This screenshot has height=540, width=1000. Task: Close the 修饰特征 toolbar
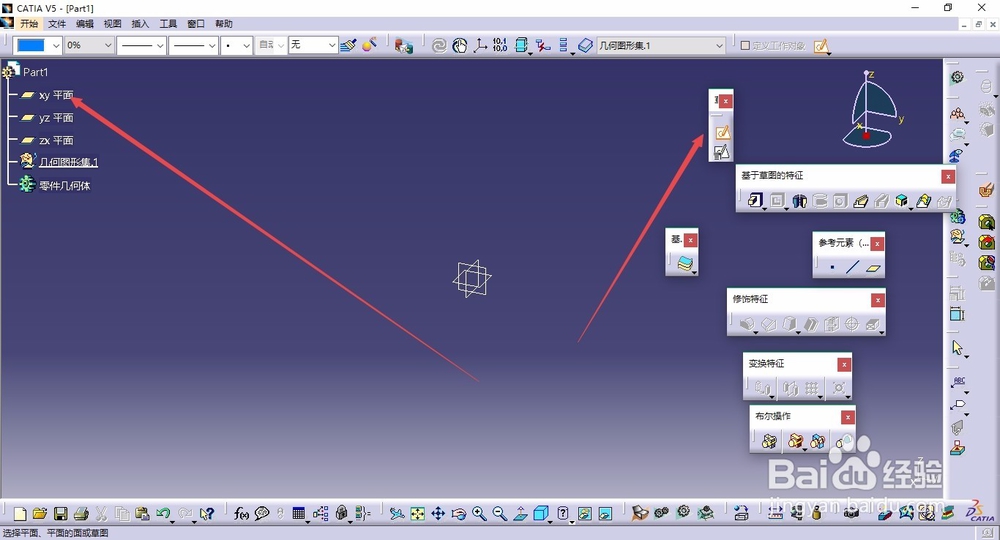(878, 300)
